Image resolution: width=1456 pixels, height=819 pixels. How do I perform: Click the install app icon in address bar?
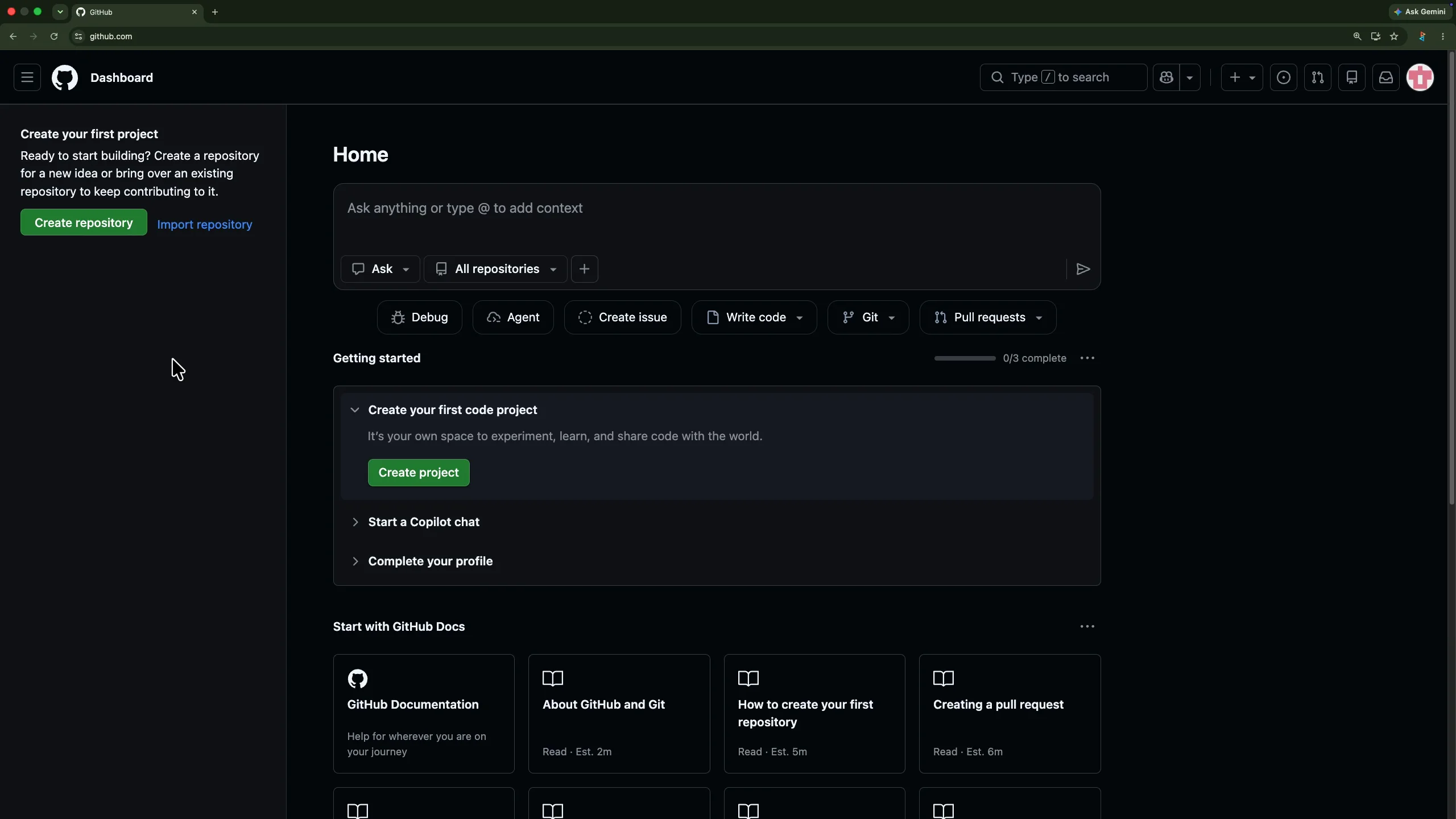[x=1375, y=36]
